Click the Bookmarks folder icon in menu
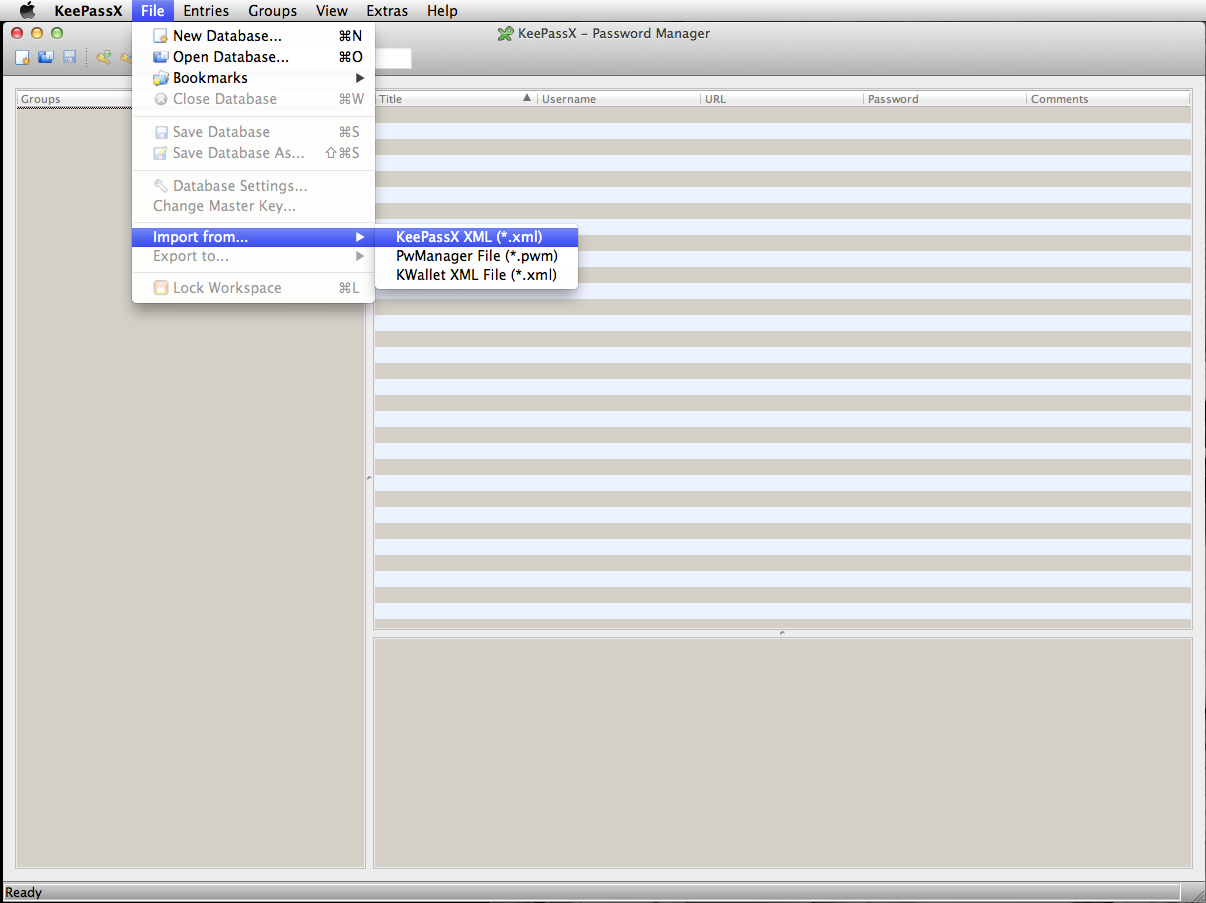Screen dimensions: 1206x903 click(160, 78)
